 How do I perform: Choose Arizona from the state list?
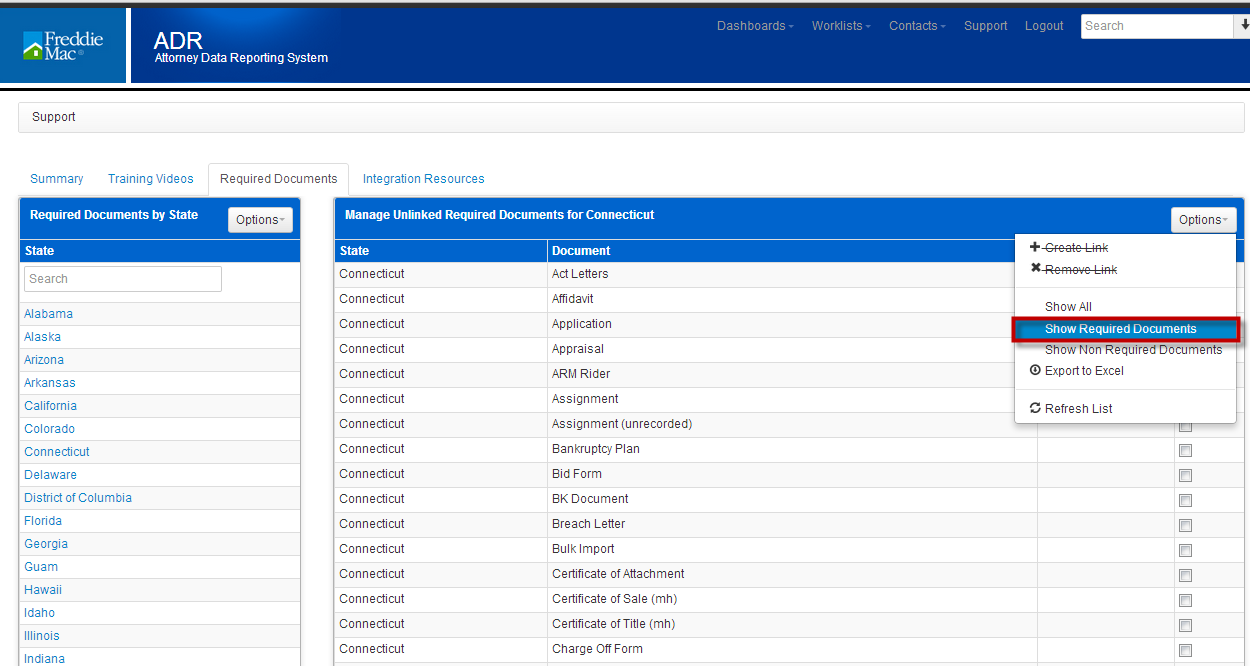point(44,360)
